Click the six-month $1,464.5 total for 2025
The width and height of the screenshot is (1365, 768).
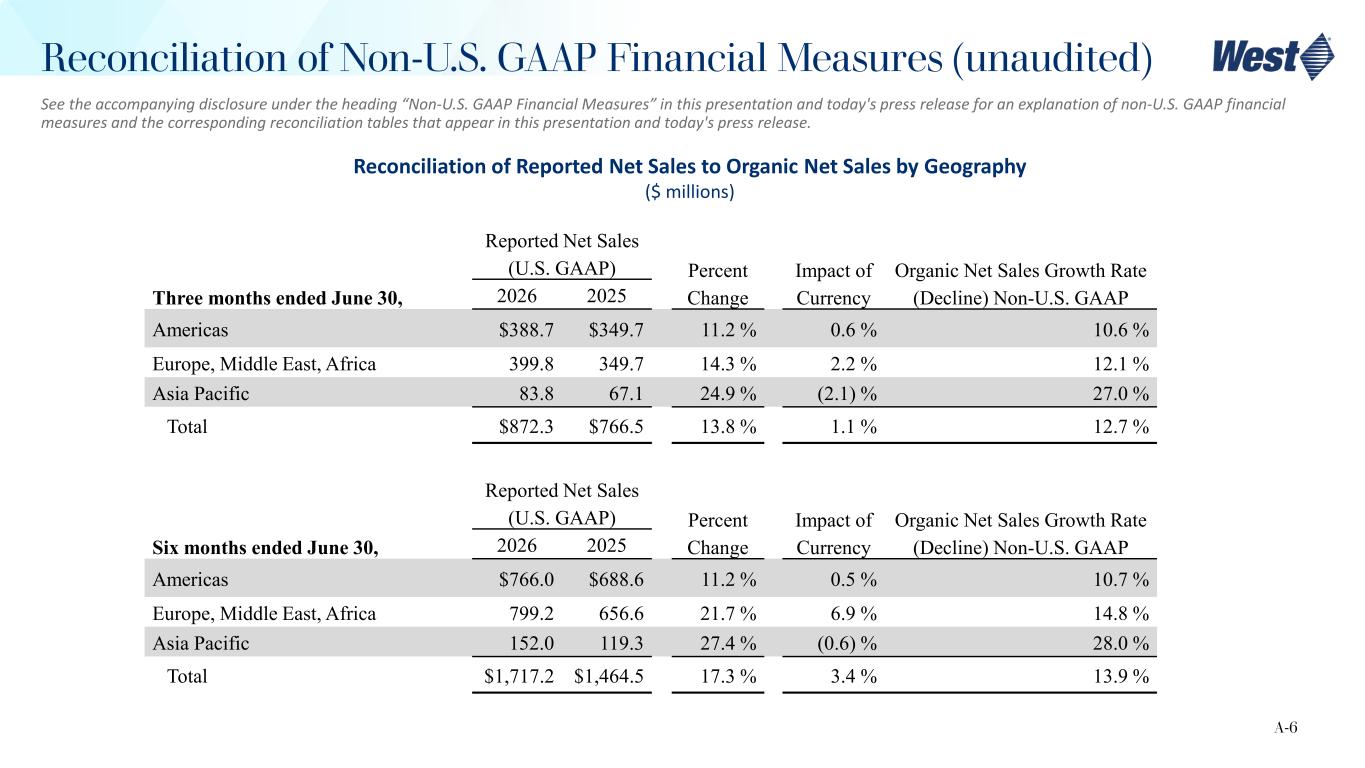[608, 677]
